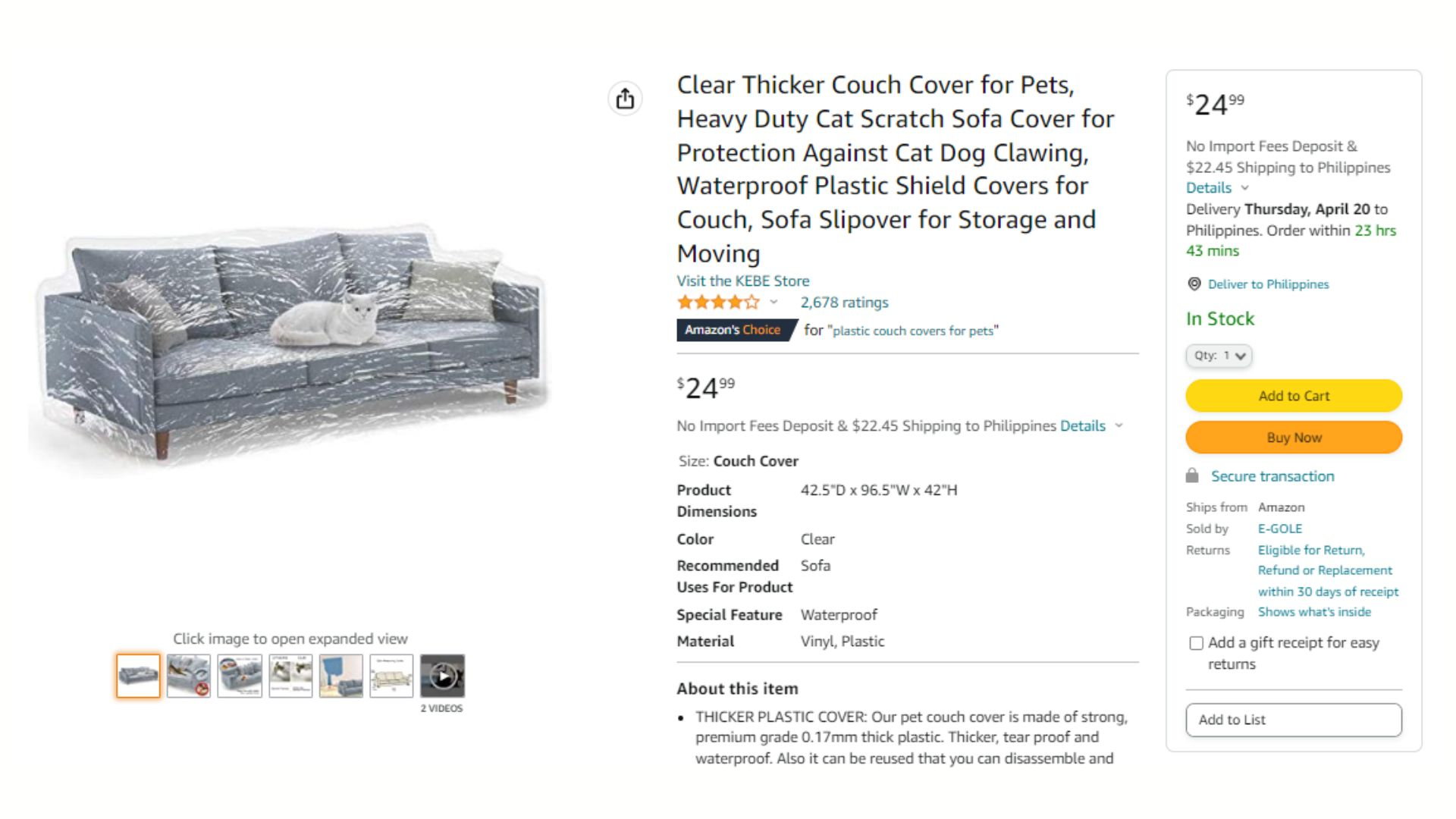Open the Add to List button
The width and height of the screenshot is (1456, 819).
pyautogui.click(x=1294, y=720)
